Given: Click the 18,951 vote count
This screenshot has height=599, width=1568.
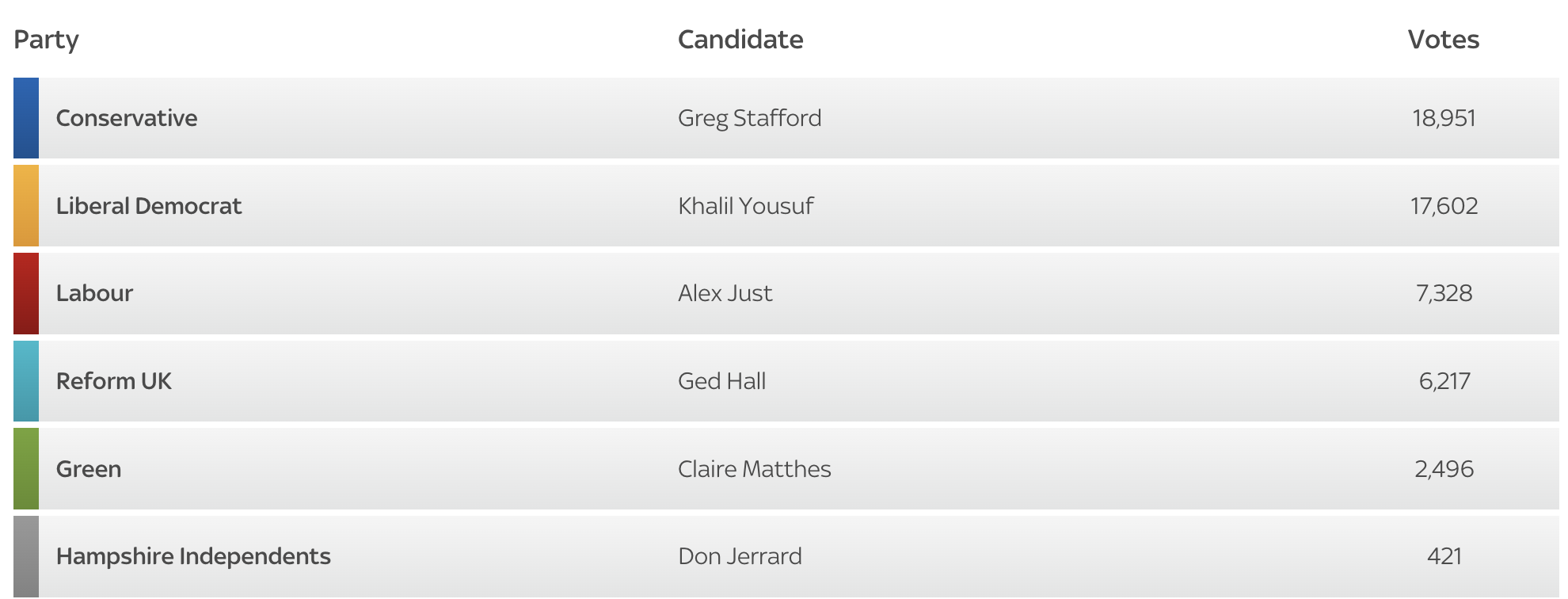Looking at the screenshot, I should pyautogui.click(x=1444, y=118).
